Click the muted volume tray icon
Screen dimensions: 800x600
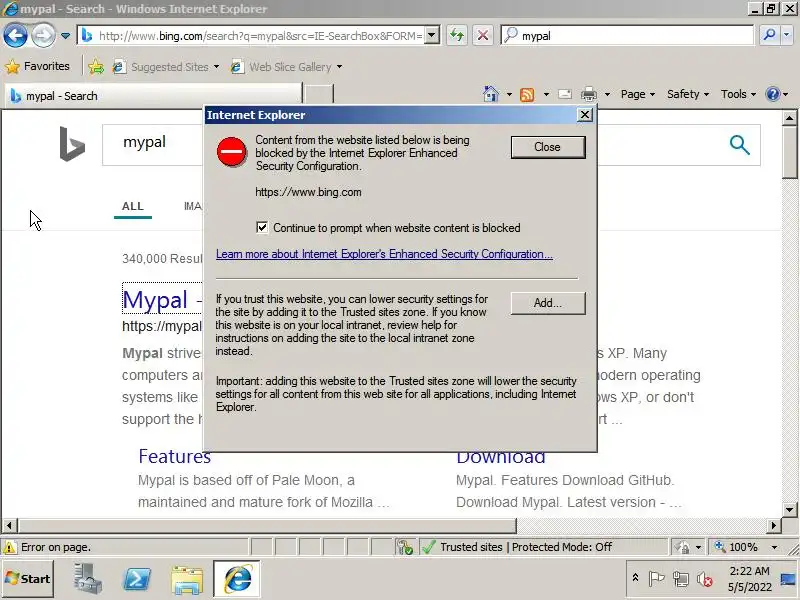(x=704, y=579)
